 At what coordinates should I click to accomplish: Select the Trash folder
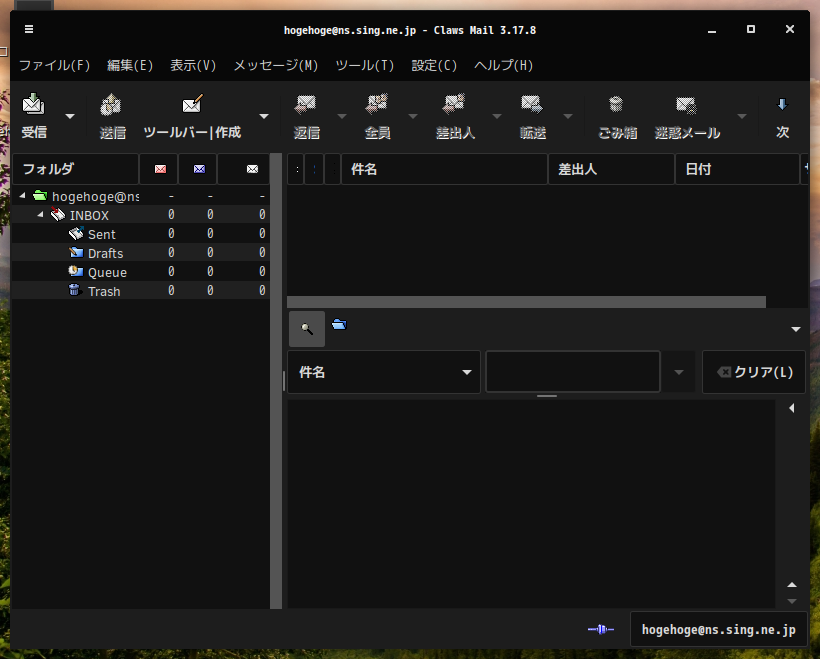[140, 290]
